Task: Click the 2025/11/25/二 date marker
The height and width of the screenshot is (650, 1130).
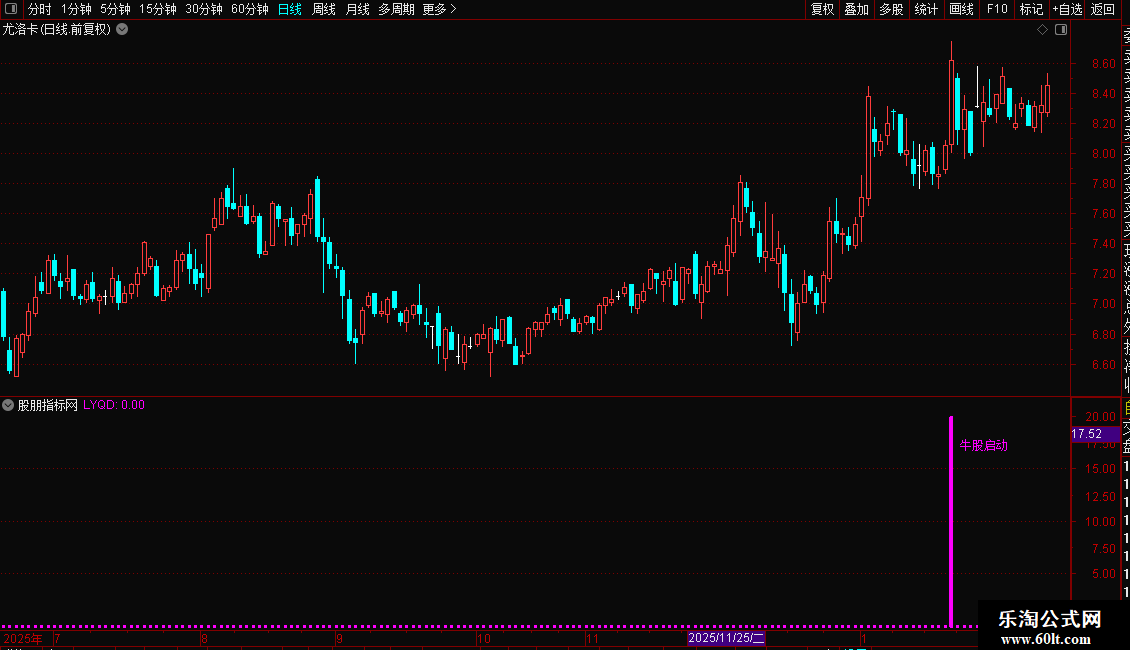Action: pyautogui.click(x=726, y=638)
